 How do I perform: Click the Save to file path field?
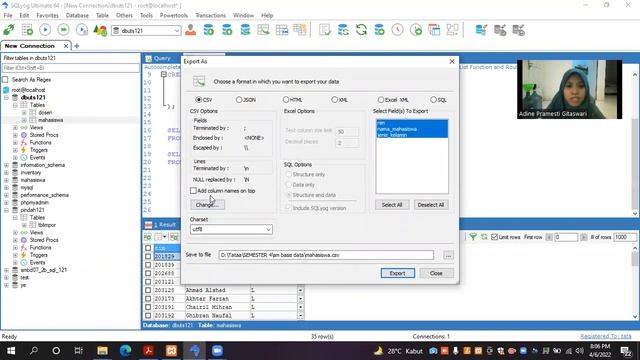click(x=326, y=255)
